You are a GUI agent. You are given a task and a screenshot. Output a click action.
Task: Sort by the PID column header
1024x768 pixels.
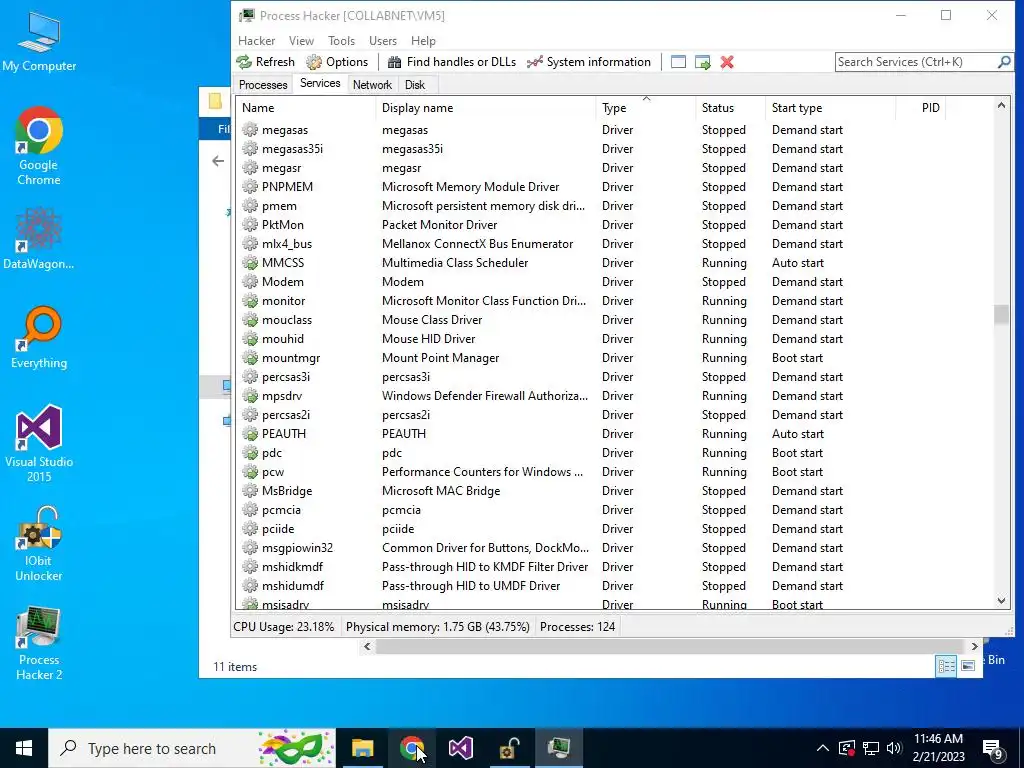[x=921, y=108]
